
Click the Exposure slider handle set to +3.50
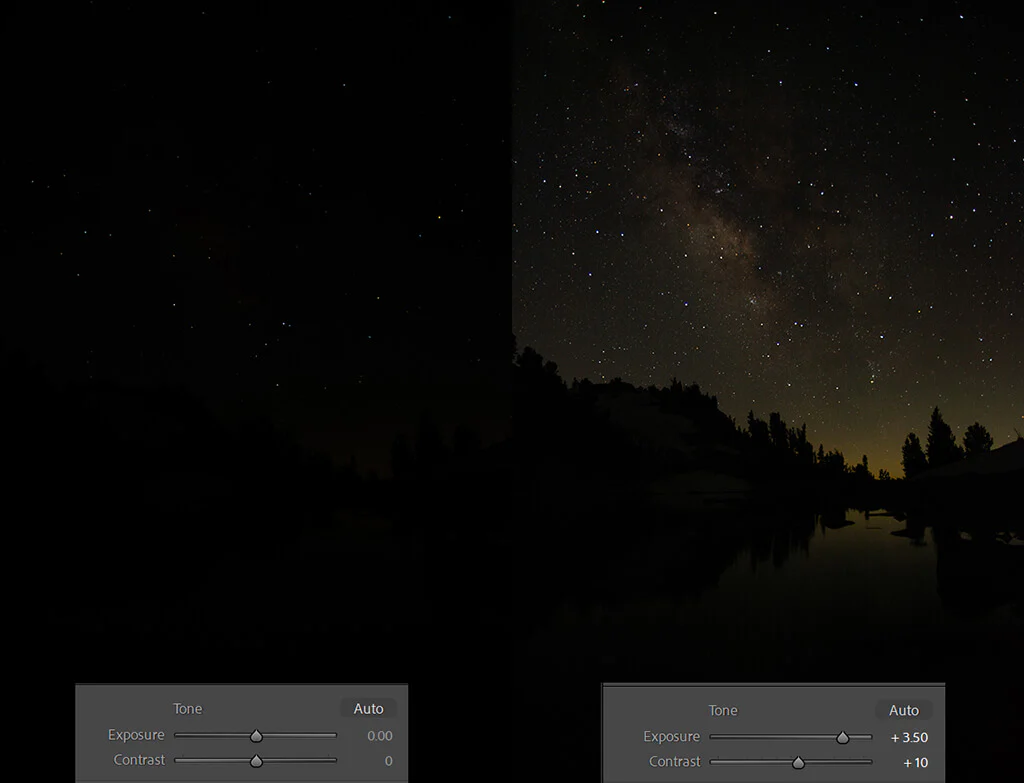842,737
